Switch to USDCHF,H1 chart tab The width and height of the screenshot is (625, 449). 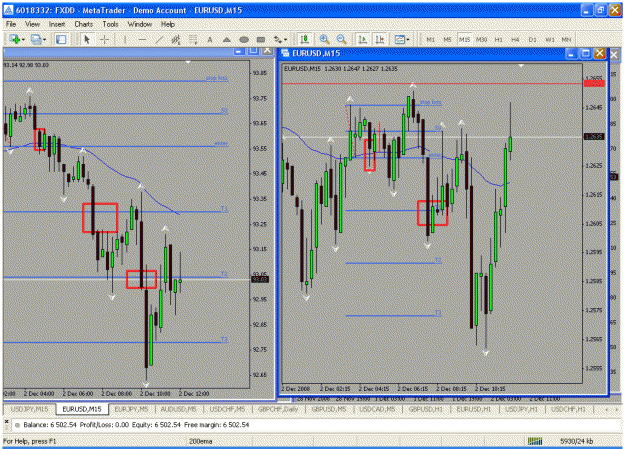click(568, 409)
